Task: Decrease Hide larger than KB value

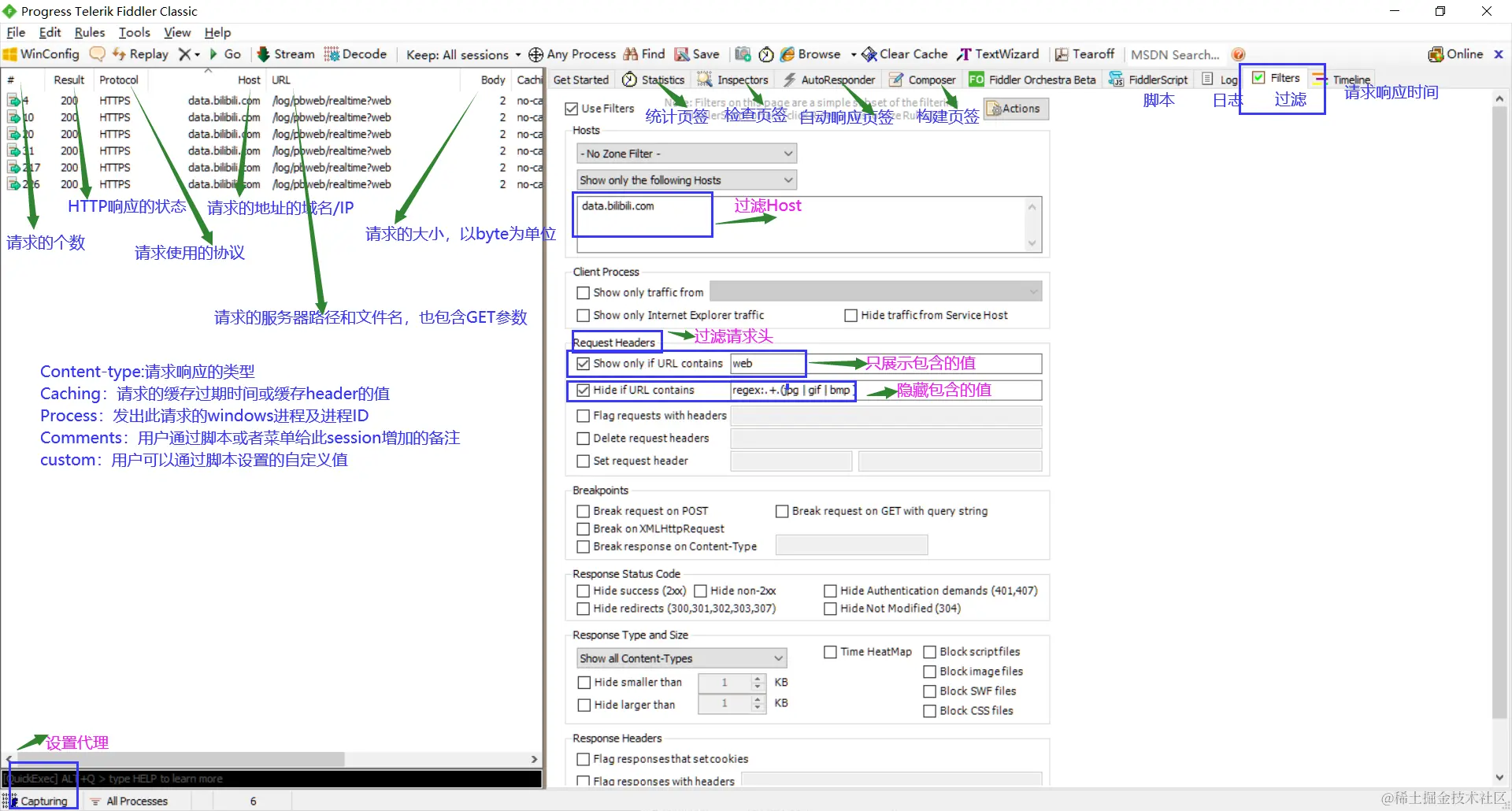Action: (x=758, y=708)
